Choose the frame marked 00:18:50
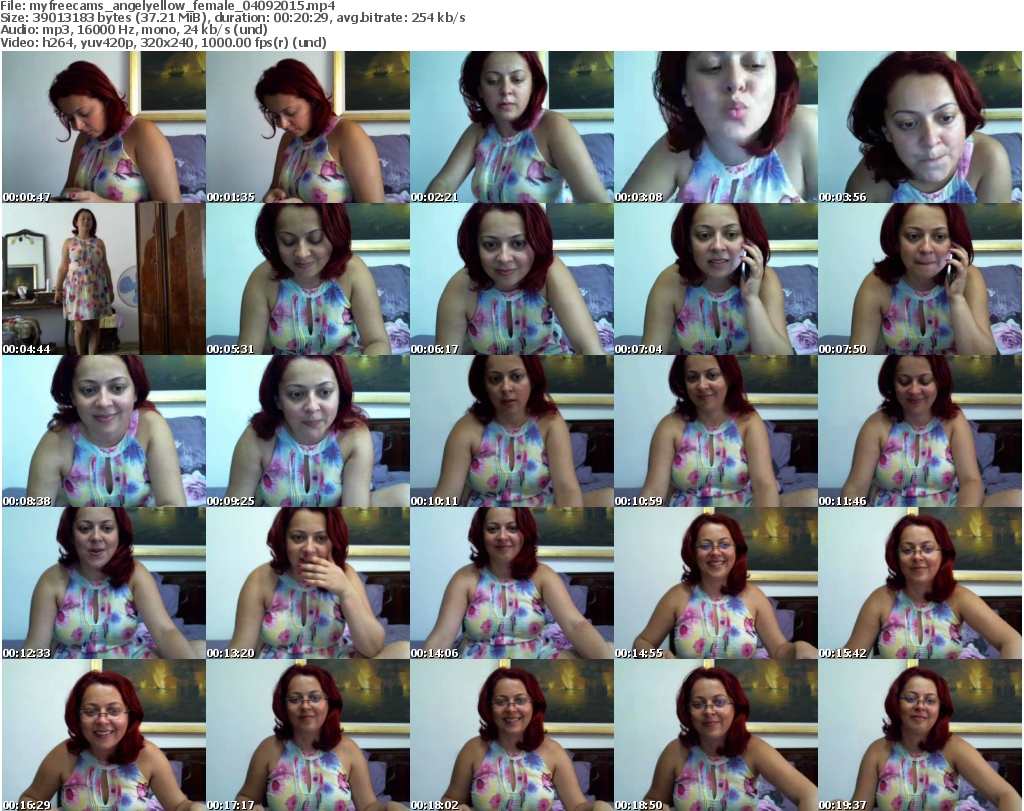The image size is (1024, 811). pos(716,735)
